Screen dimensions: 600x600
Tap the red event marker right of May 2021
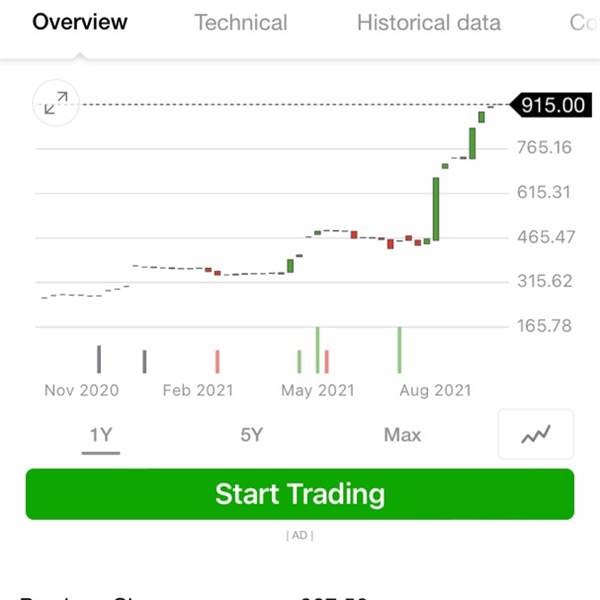pos(326,362)
